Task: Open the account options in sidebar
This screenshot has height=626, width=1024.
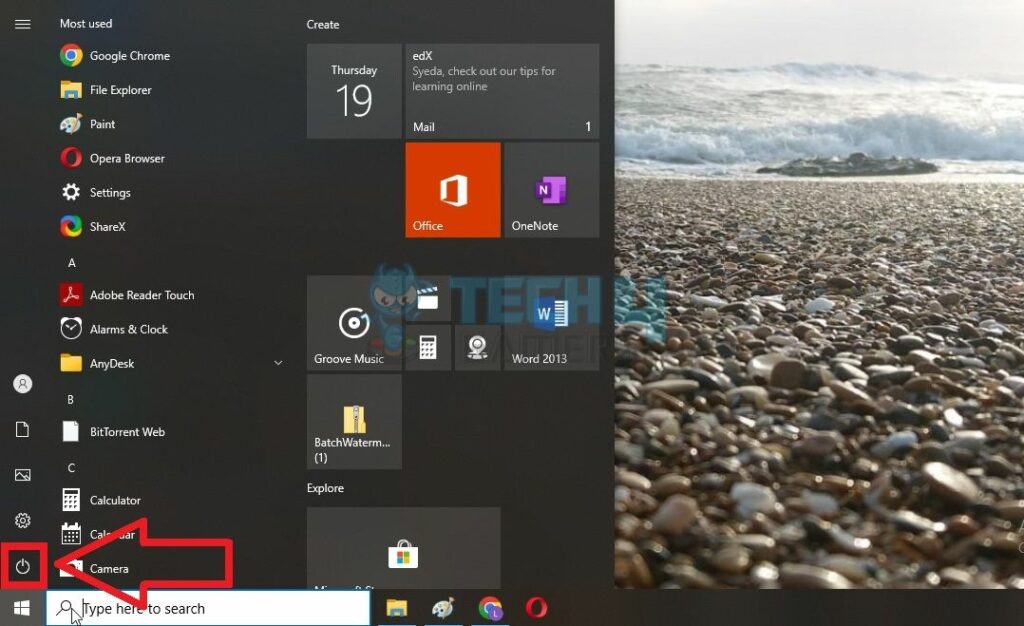Action: [x=22, y=383]
